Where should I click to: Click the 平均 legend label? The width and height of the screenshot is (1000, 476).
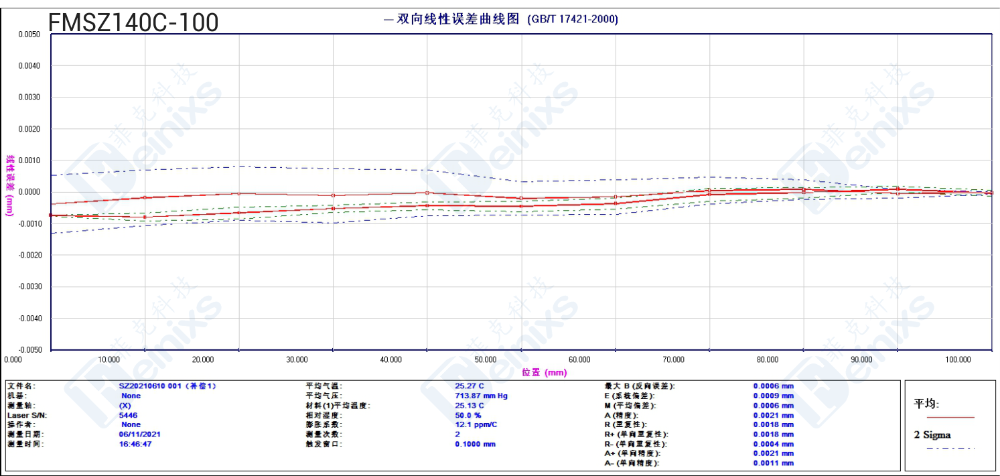point(926,403)
